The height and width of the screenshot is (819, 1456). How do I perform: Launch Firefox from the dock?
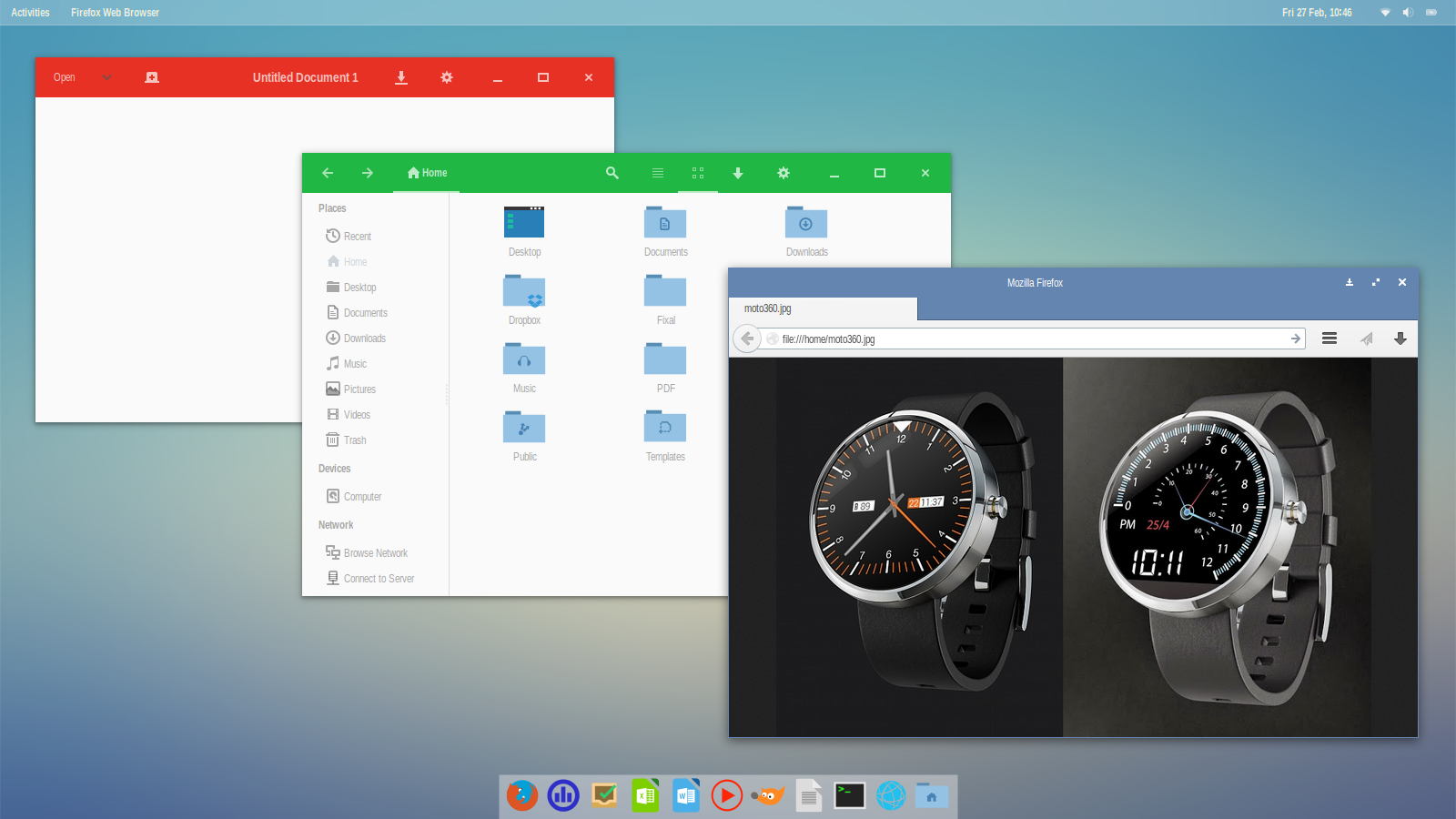tap(522, 795)
